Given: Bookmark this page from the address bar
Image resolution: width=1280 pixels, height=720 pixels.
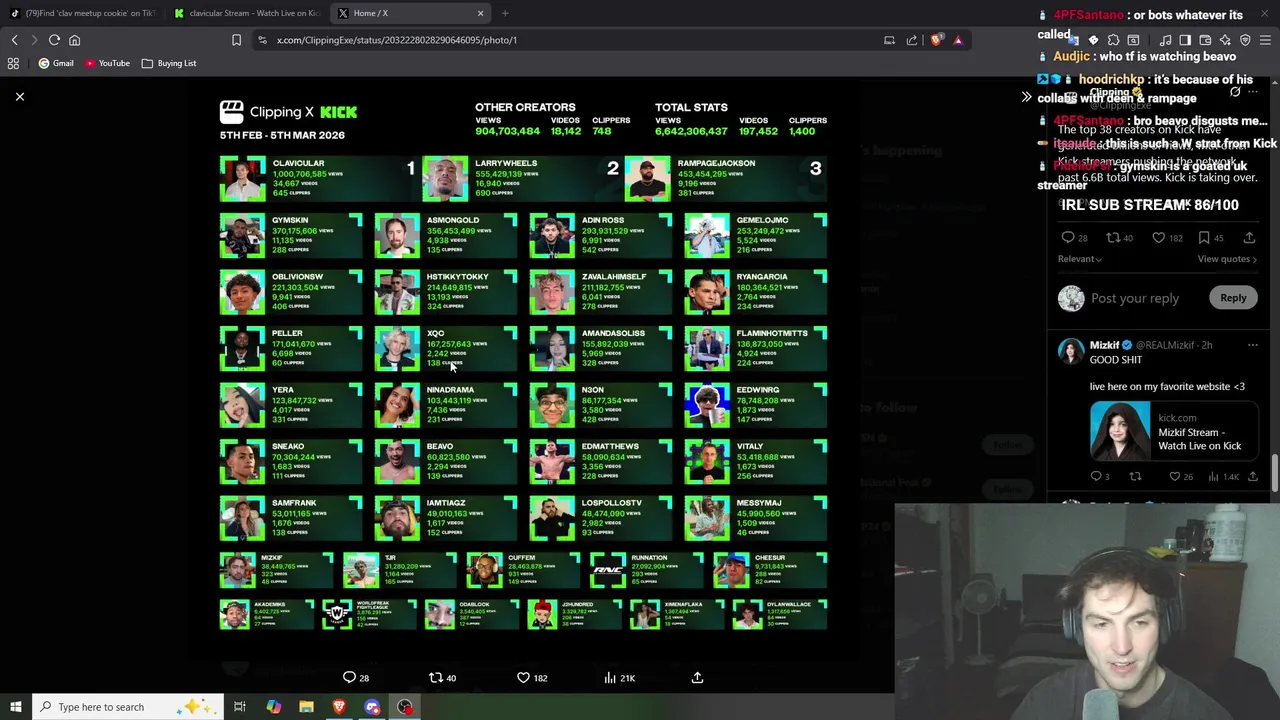Looking at the screenshot, I should click(x=236, y=40).
